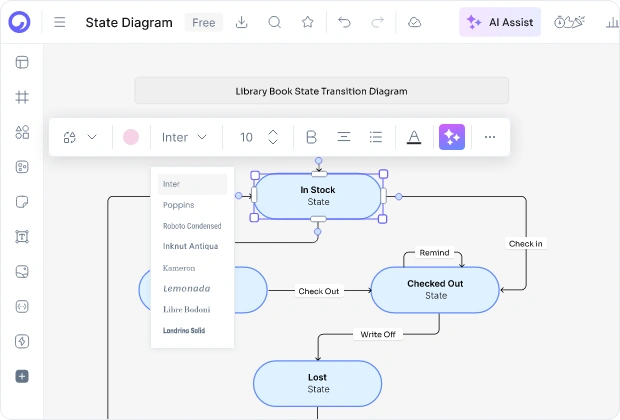Select Kameron font
Screen dimensions: 620x420
(179, 268)
